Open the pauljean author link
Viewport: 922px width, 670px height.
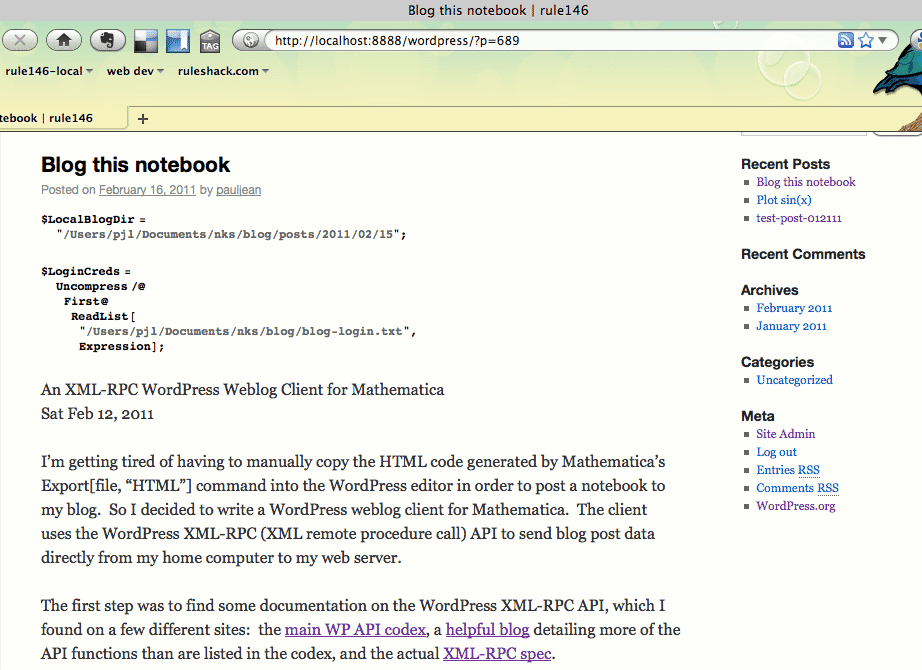[238, 190]
